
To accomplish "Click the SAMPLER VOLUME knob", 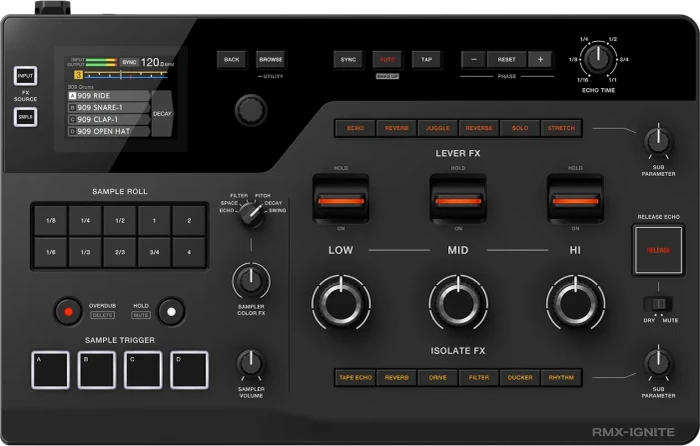I will 251,364.
